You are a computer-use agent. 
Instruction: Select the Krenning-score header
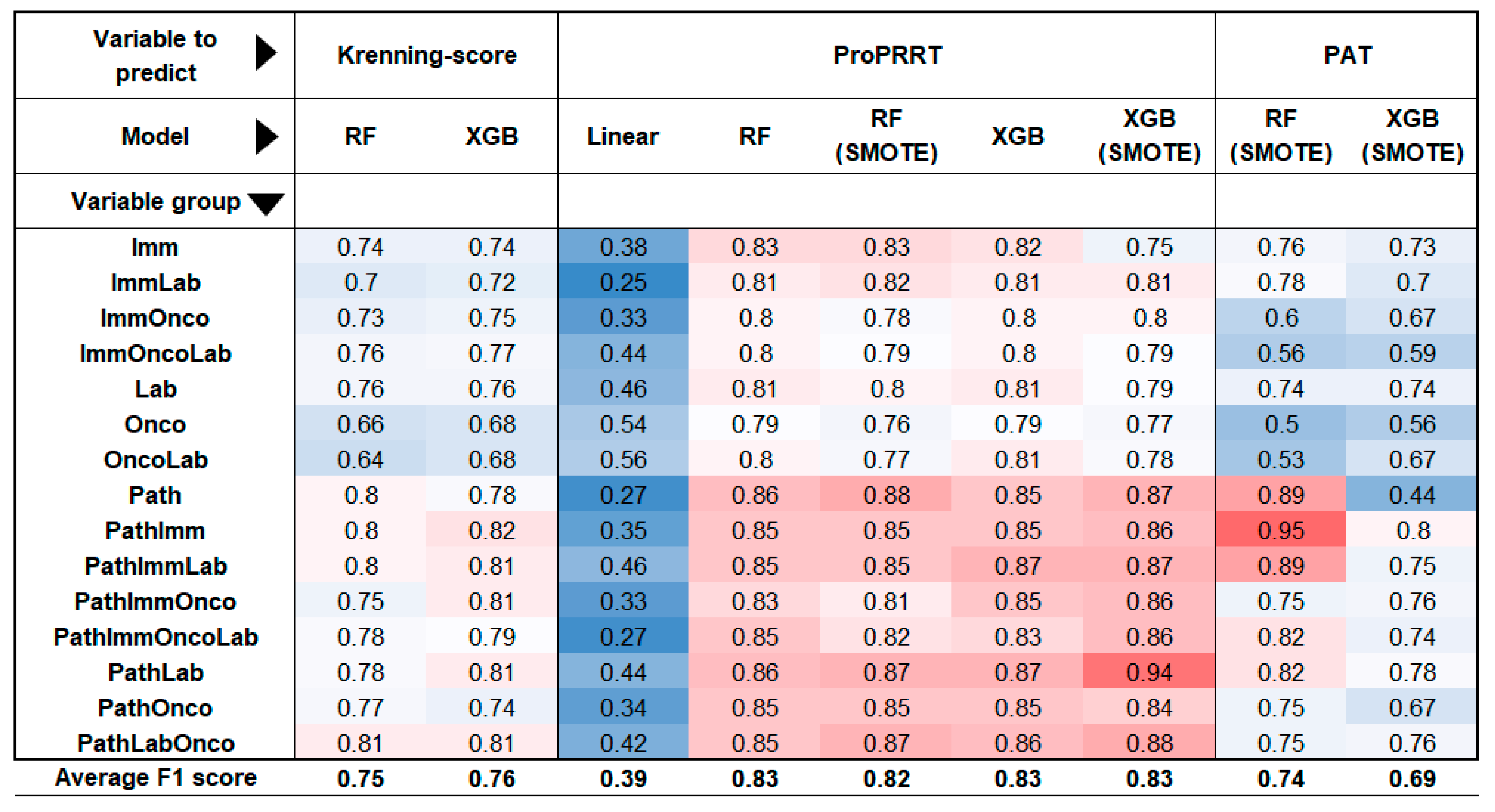[x=427, y=55]
